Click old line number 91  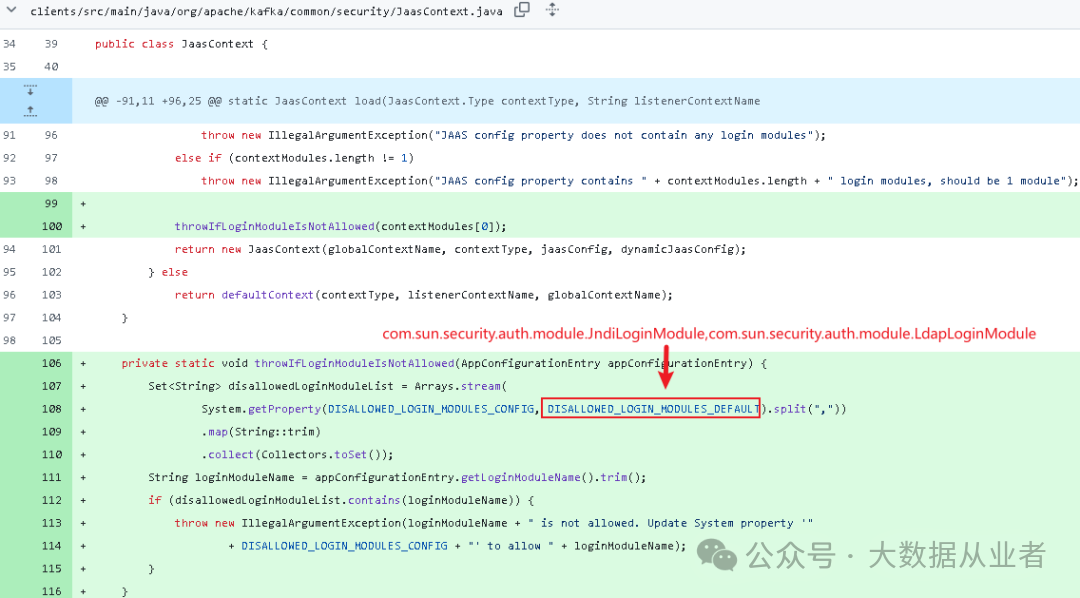click(9, 135)
